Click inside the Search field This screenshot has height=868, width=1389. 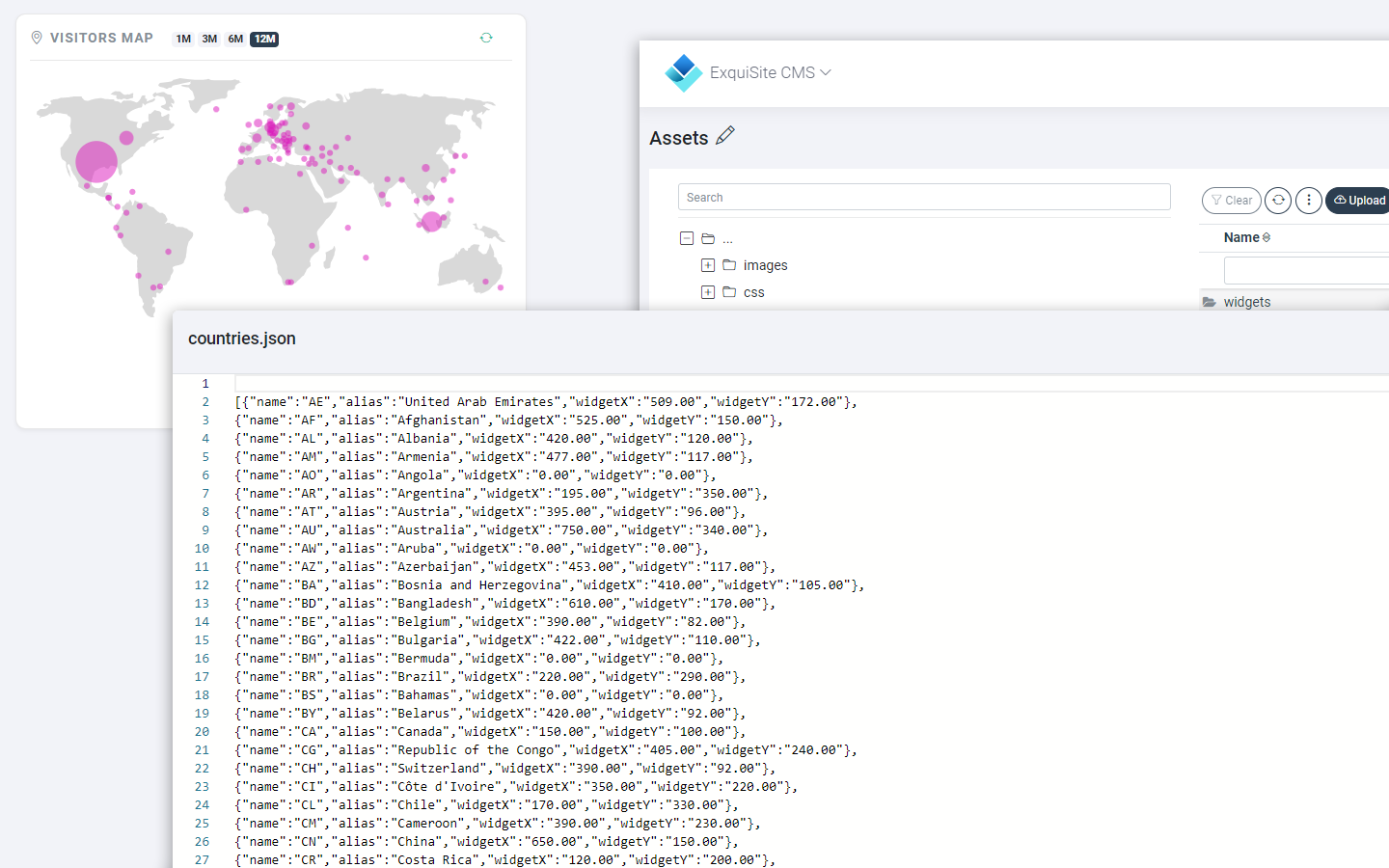(x=923, y=196)
